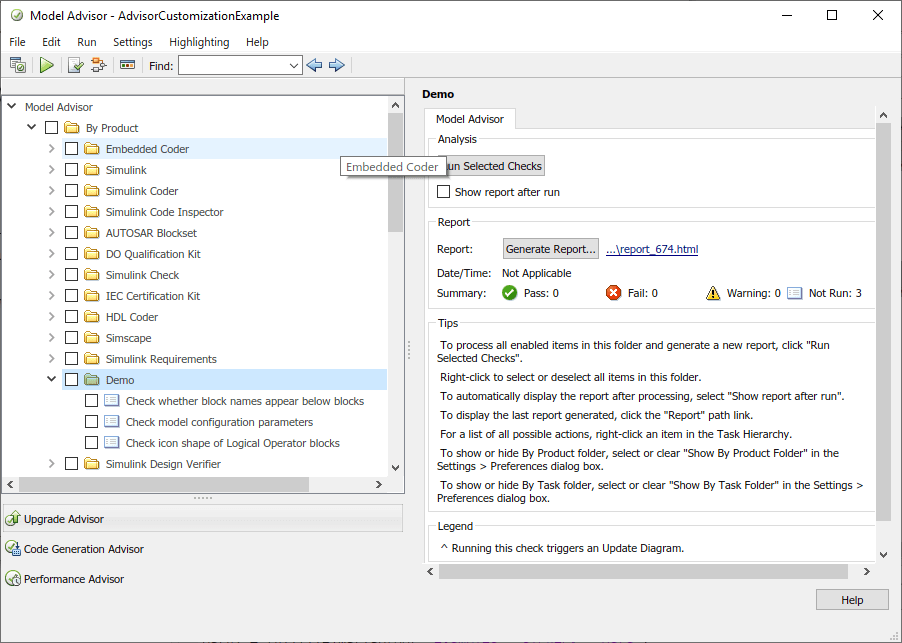The image size is (902, 643).
Task: Collapse the Model Advisor root node
Action: 12,106
